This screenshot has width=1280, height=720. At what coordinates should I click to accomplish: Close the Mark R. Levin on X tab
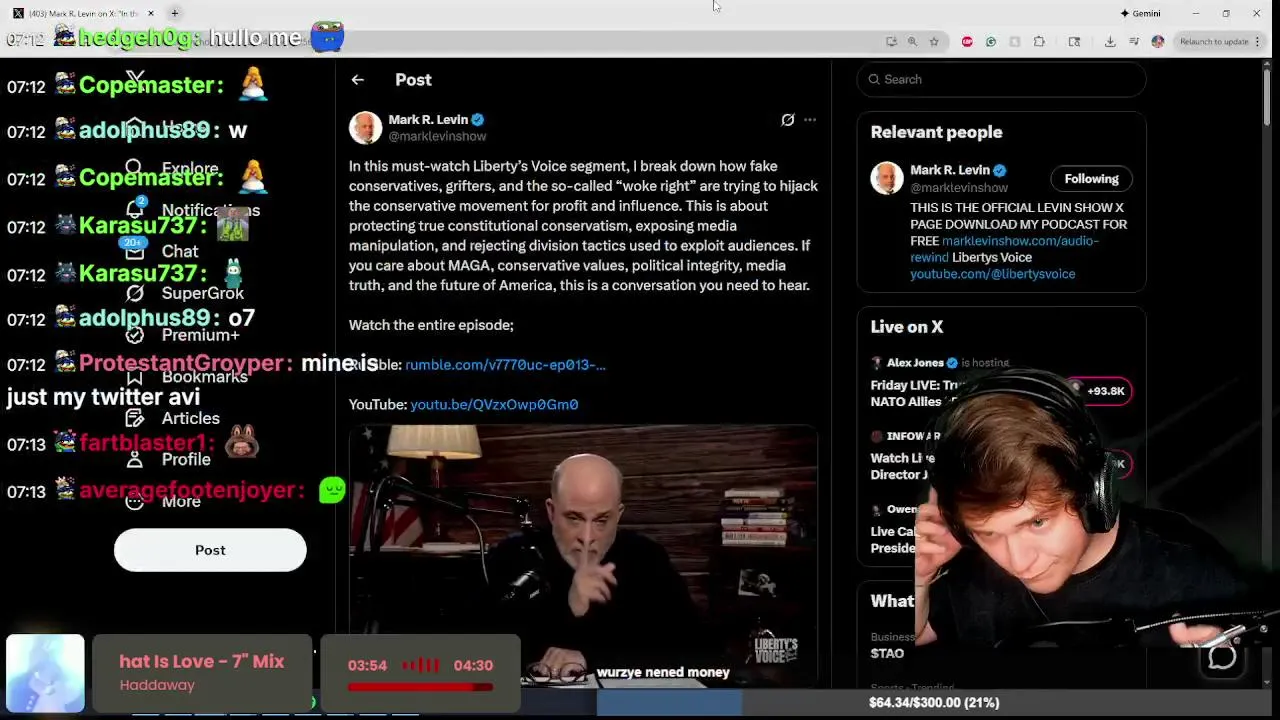coord(151,13)
